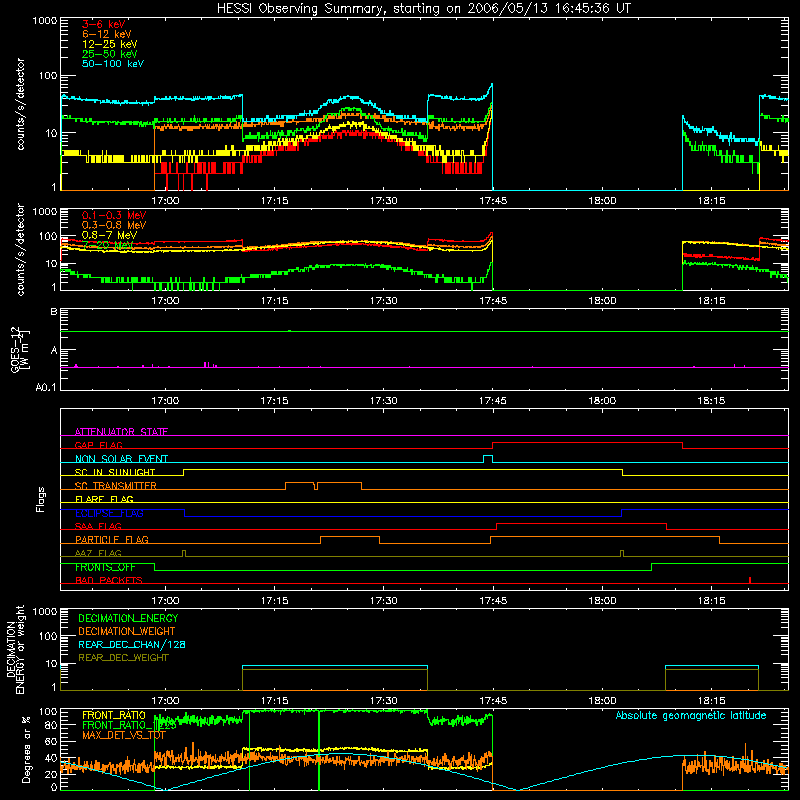
Task: Click the DECIMATION_ENERGY legend label
Action: pos(128,618)
